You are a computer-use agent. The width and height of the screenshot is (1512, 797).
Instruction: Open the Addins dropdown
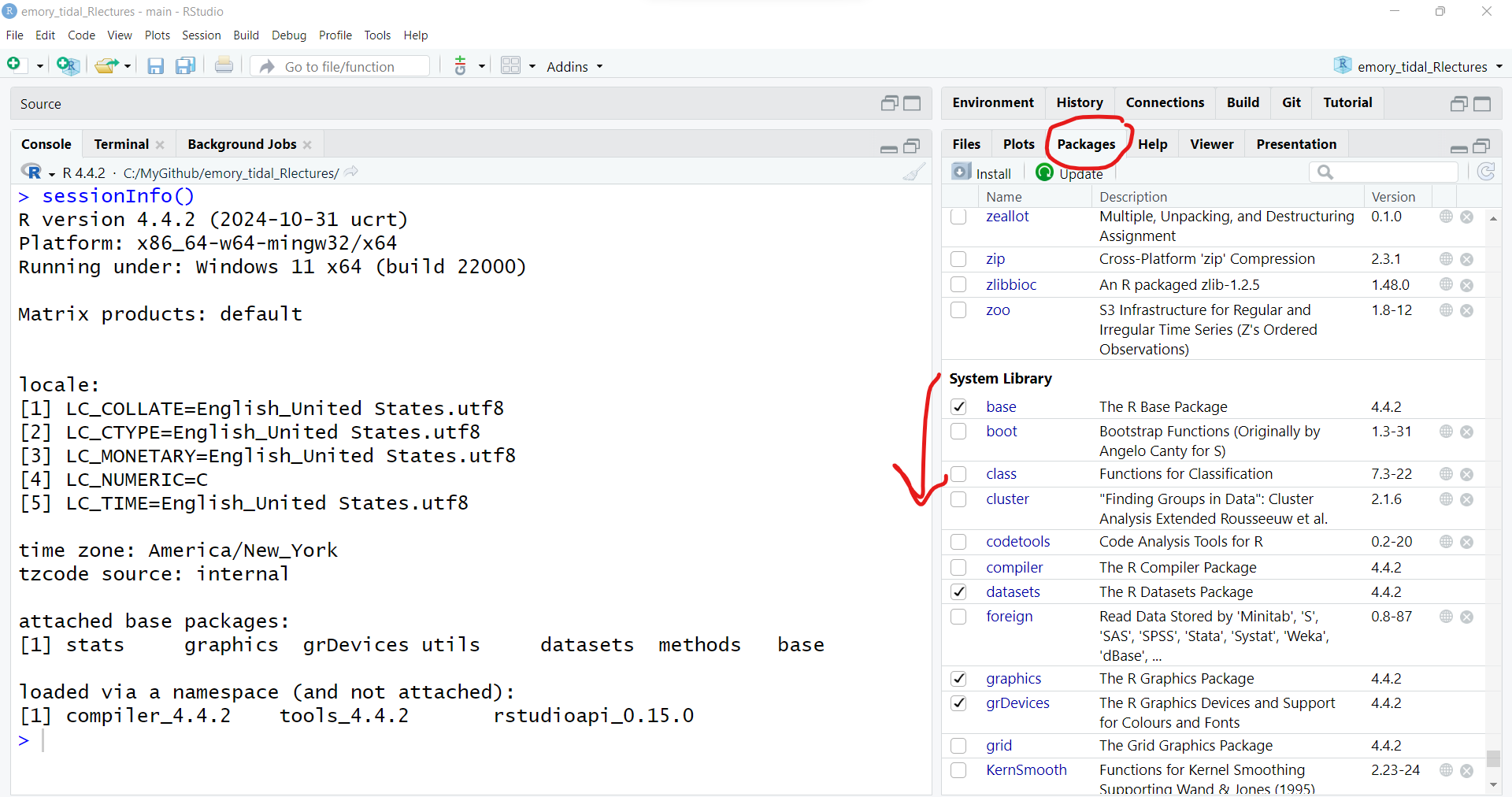click(x=574, y=67)
